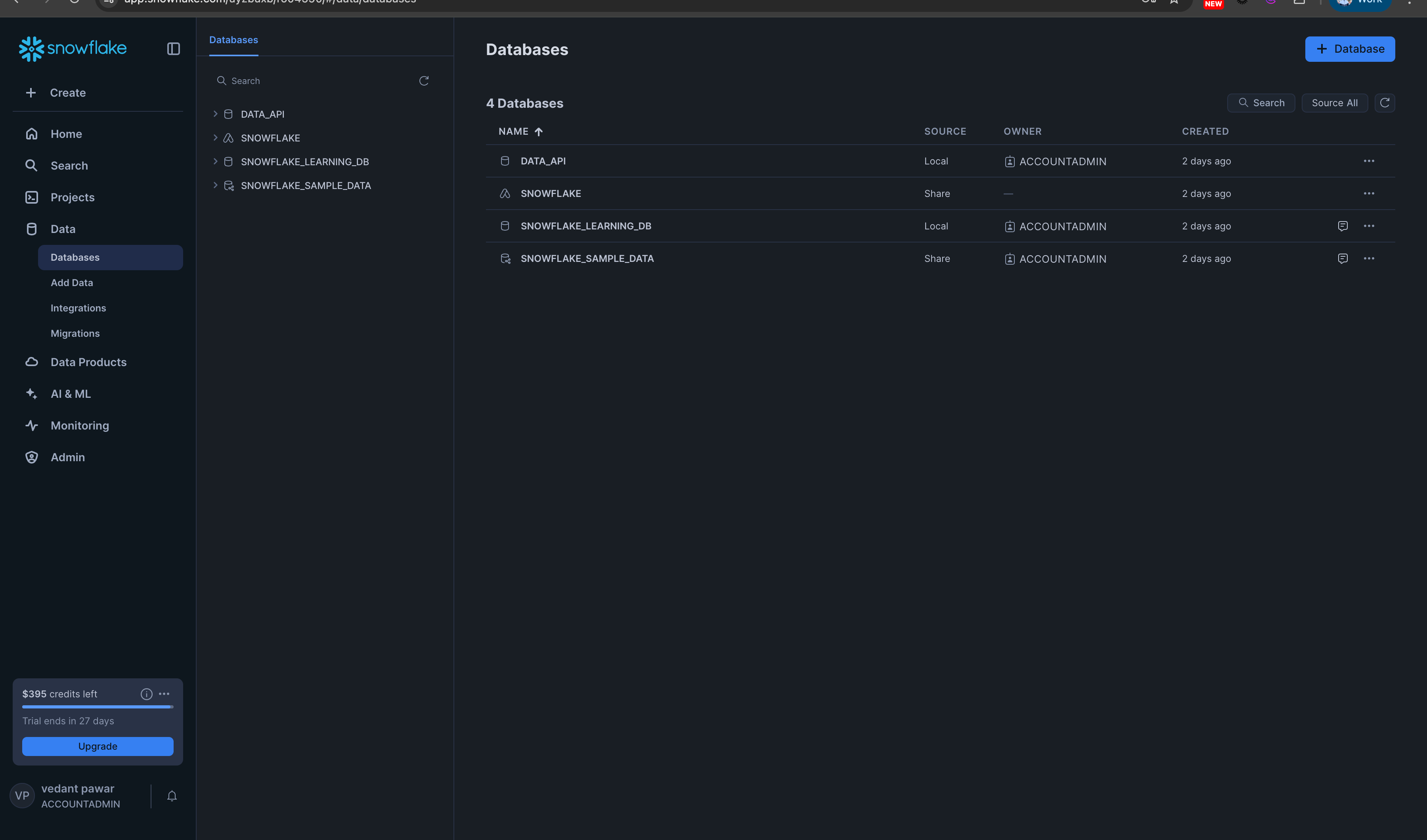Click the Projects terminal icon
The width and height of the screenshot is (1427, 840).
tap(32, 197)
